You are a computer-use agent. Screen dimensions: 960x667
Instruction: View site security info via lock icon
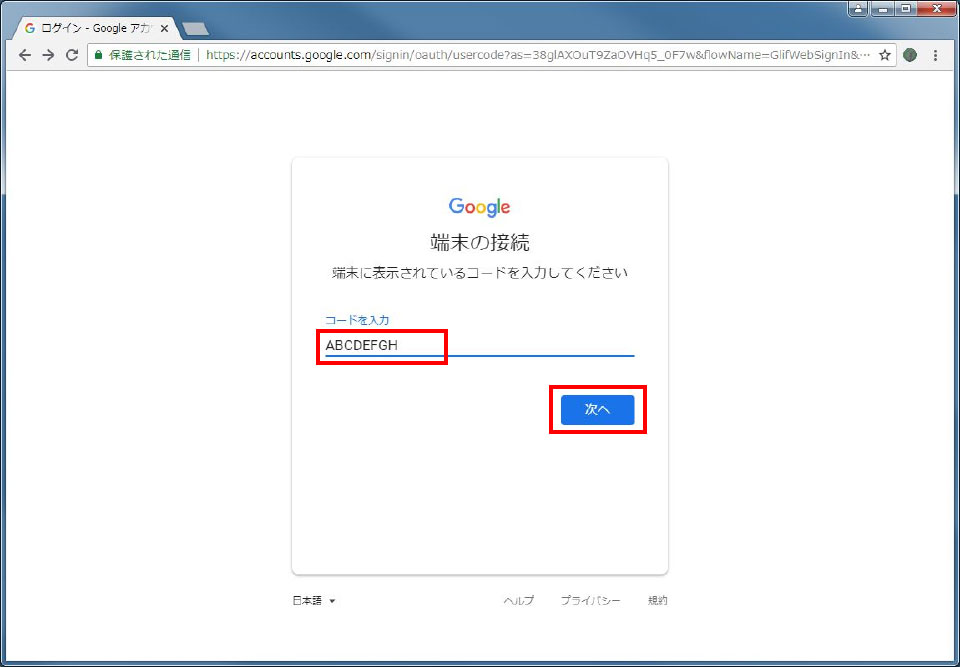[x=98, y=55]
